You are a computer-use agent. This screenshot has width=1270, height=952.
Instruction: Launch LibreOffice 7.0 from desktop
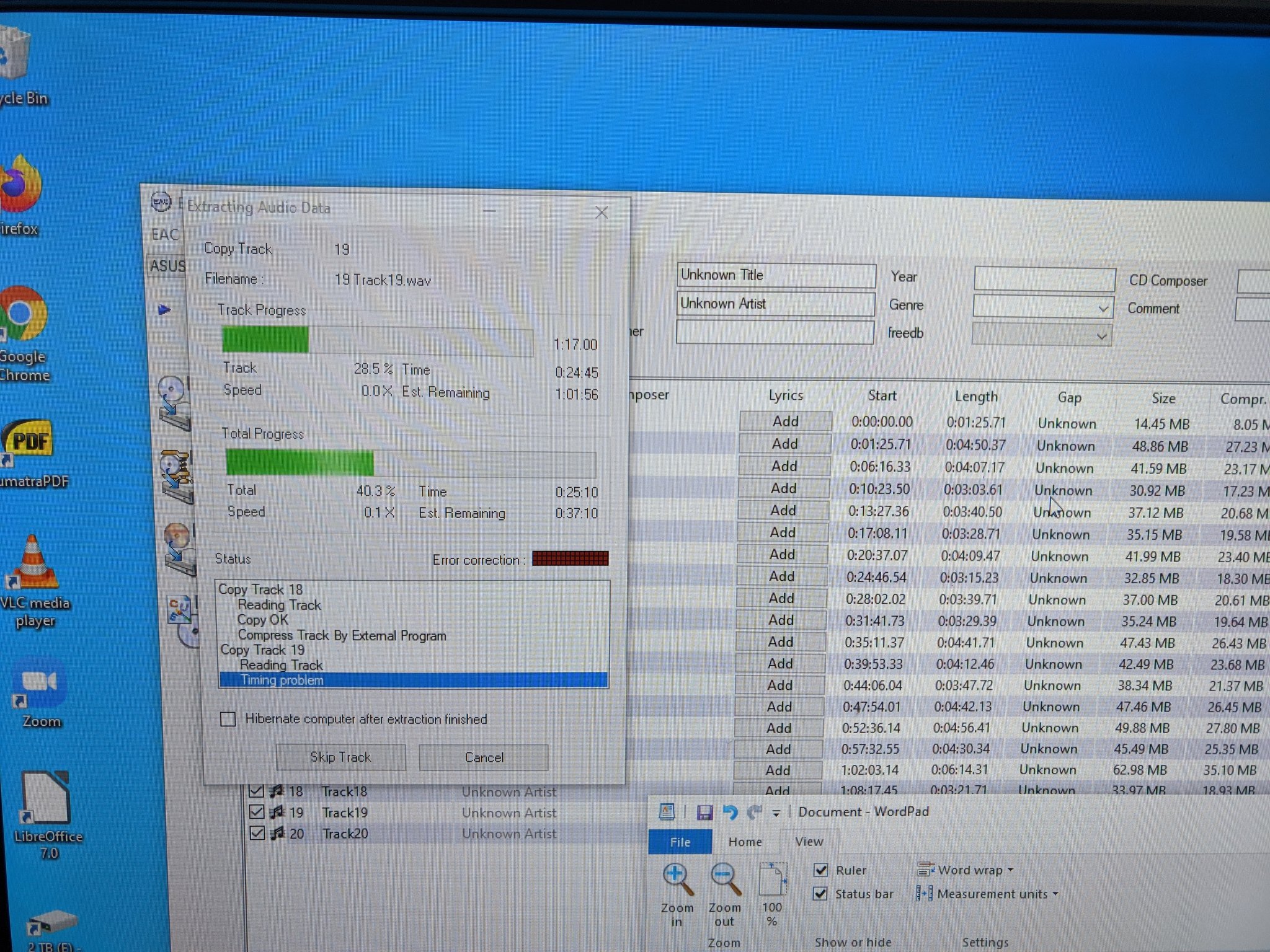[47, 812]
